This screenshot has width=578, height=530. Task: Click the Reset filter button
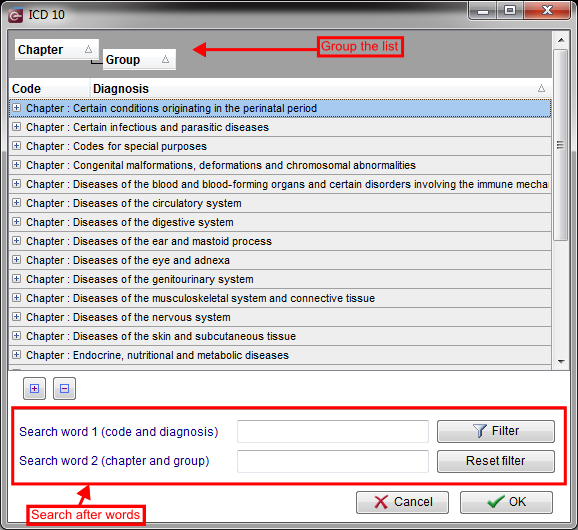(496, 461)
